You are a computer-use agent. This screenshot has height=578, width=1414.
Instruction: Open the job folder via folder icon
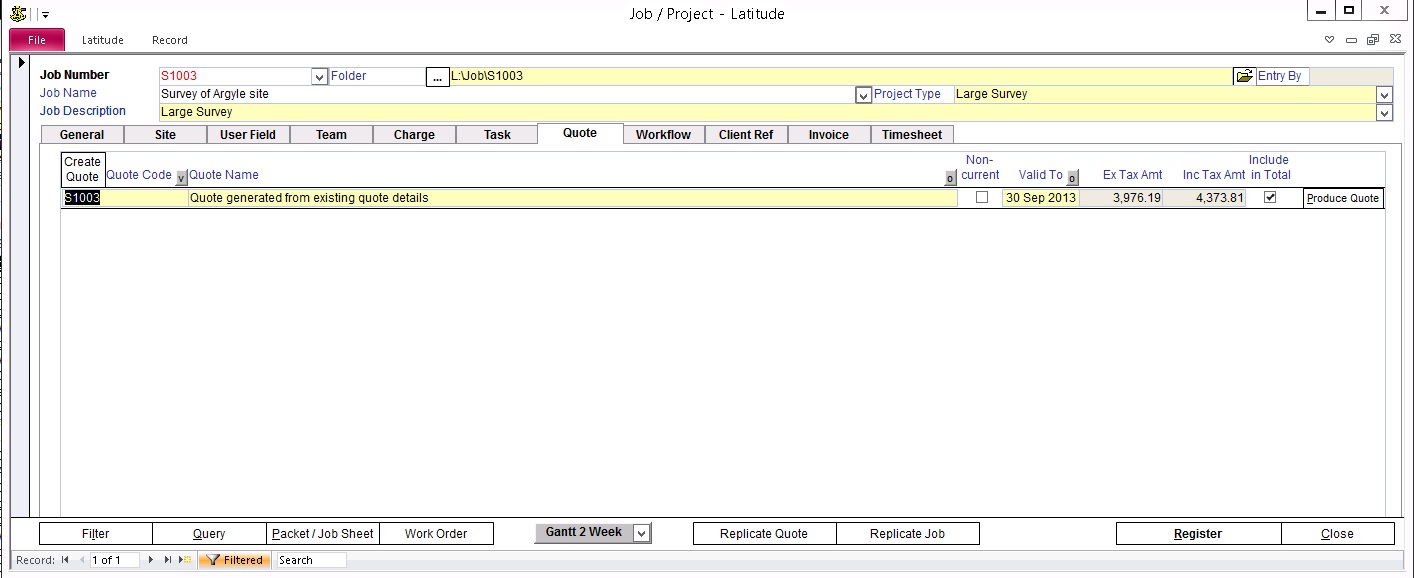[x=1243, y=76]
